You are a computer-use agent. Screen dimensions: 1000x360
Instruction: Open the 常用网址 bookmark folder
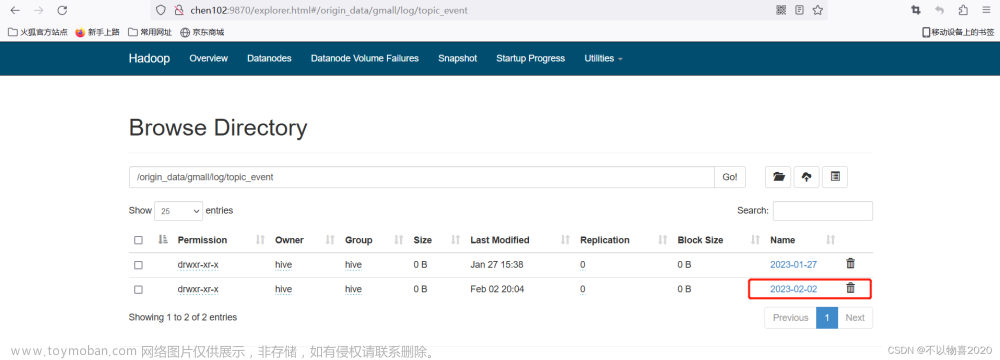(x=150, y=32)
